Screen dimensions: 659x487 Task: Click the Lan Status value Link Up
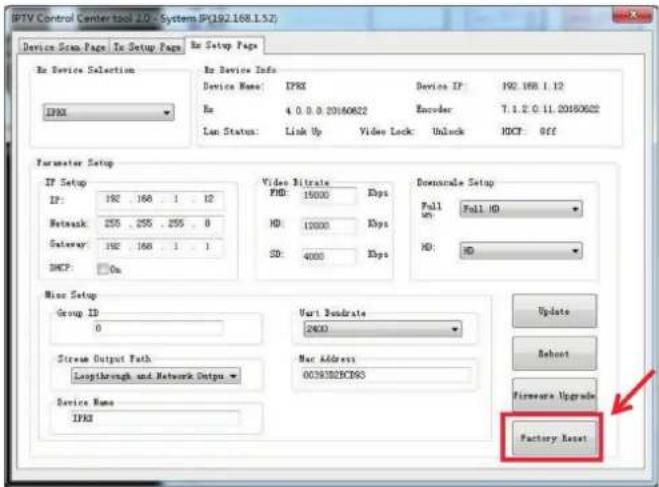[x=303, y=132]
